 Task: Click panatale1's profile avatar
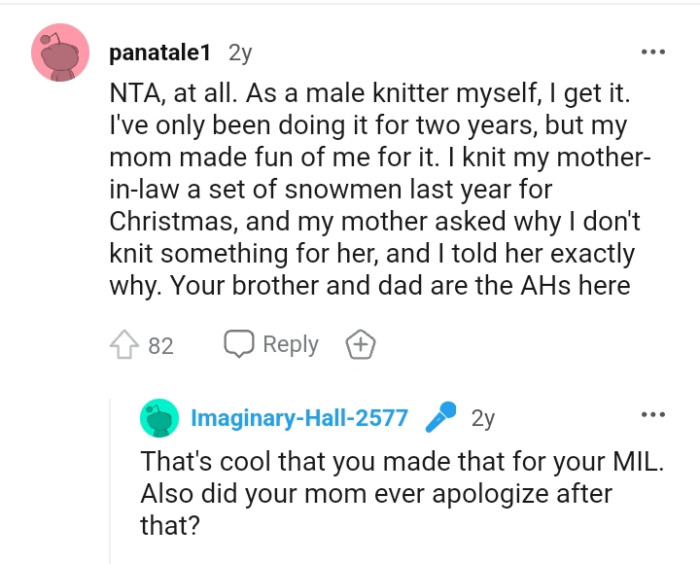coord(63,53)
